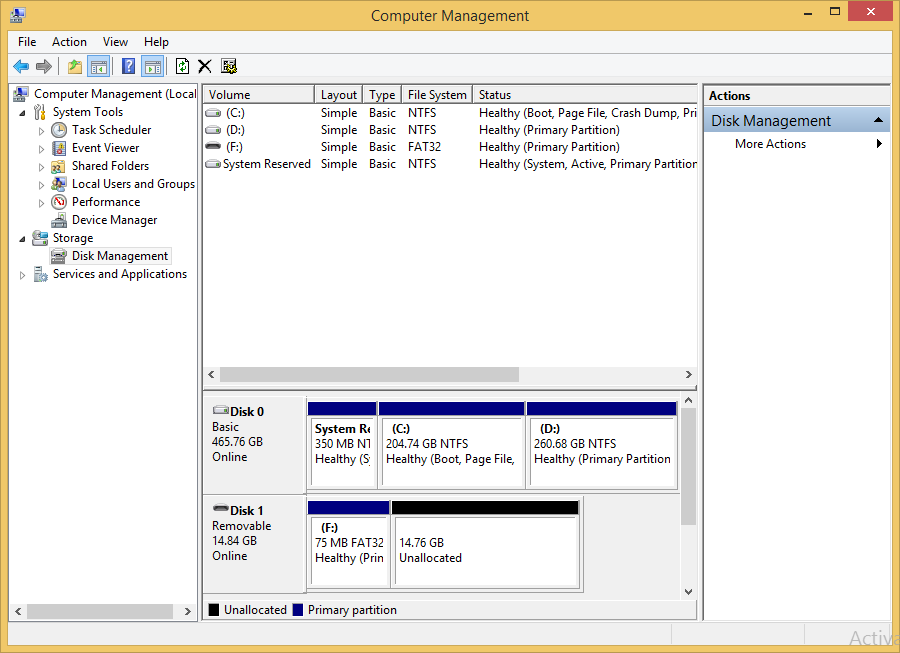The height and width of the screenshot is (653, 900).
Task: Open the Help menu
Action: (156, 42)
